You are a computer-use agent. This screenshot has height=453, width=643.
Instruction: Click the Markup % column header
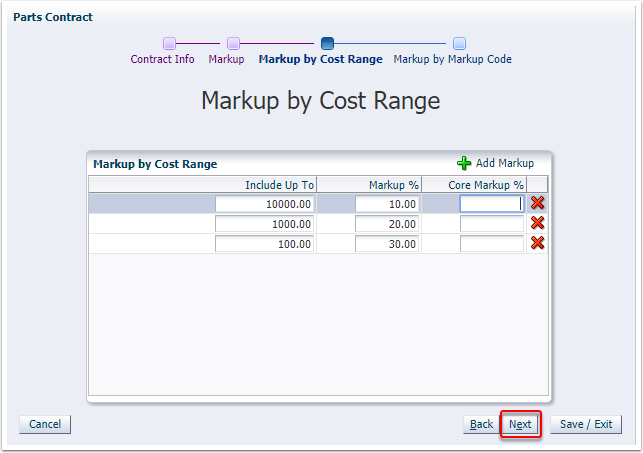(369, 185)
